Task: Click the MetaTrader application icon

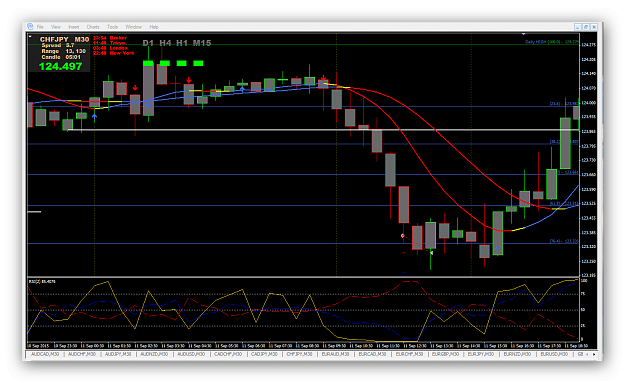Action: (x=30, y=26)
